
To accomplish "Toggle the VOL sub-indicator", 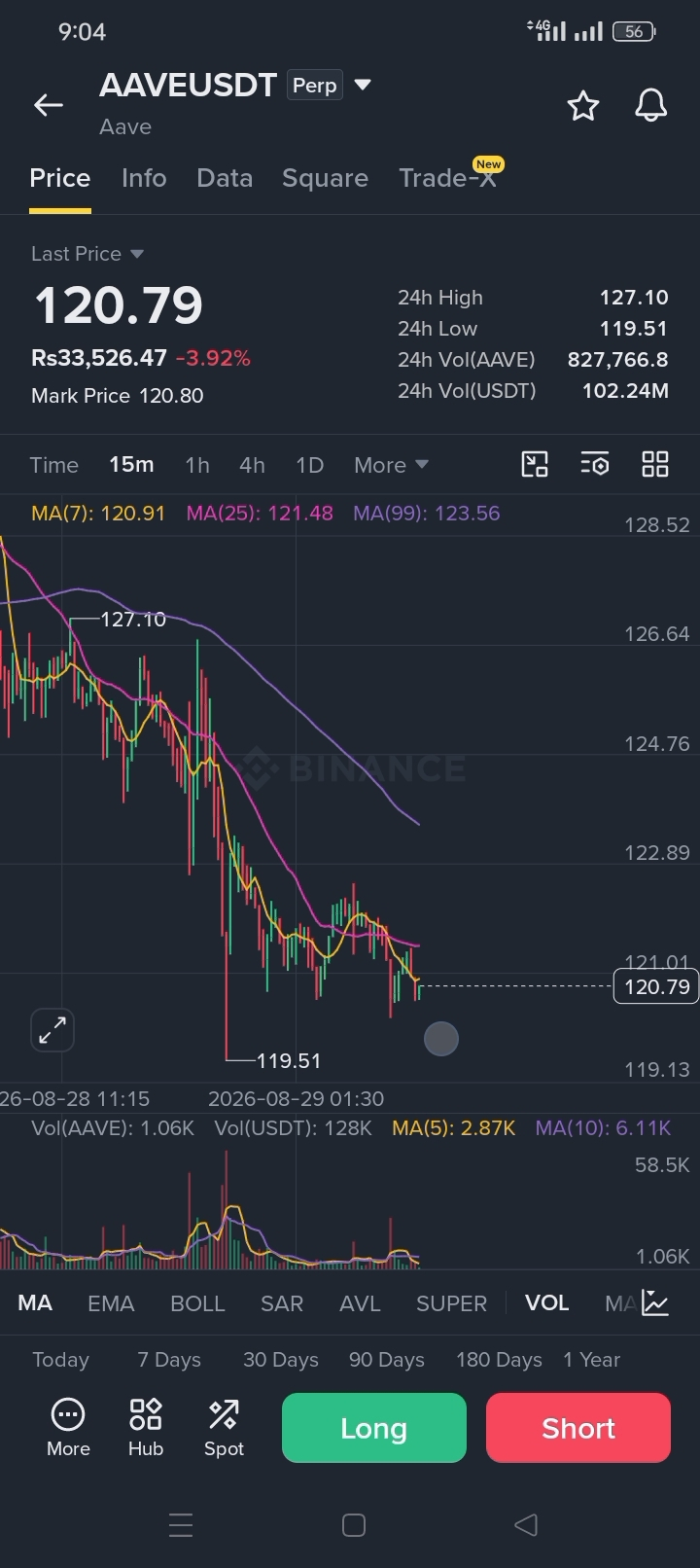I will click(x=547, y=1303).
